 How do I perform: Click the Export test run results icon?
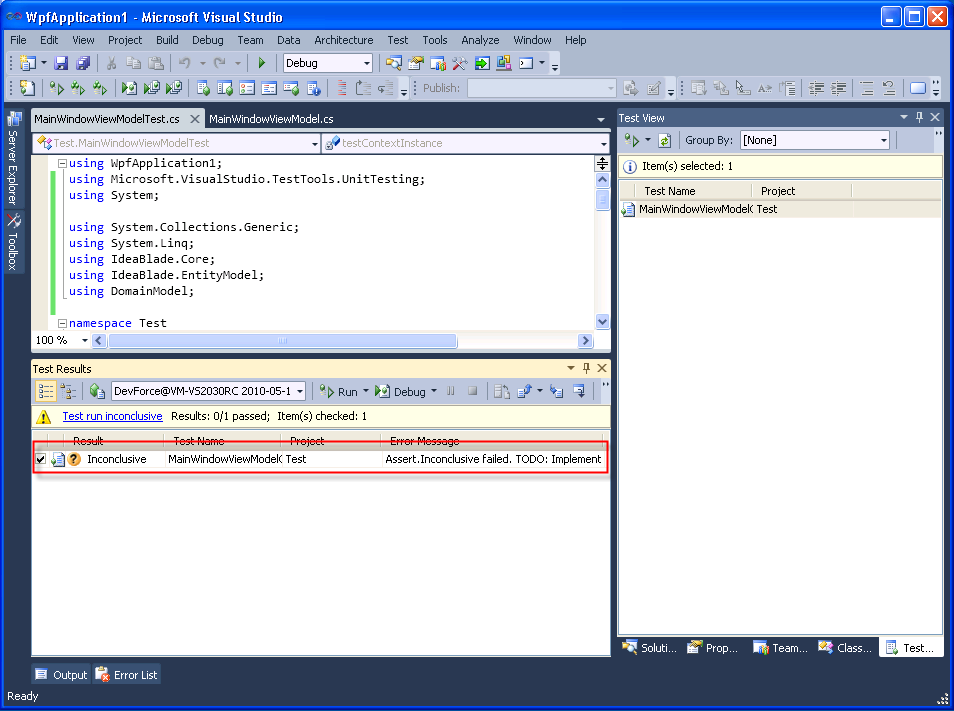coord(524,391)
